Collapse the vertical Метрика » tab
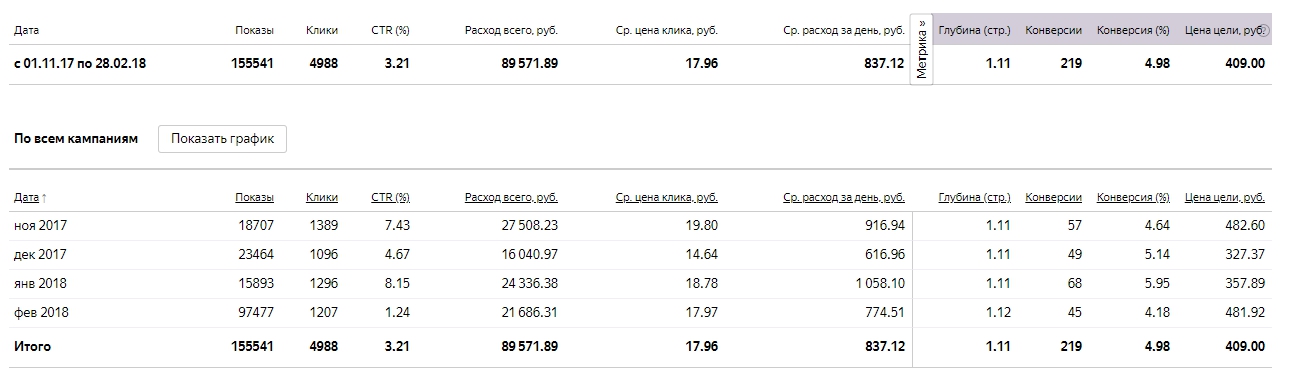Image resolution: width=1293 pixels, height=382 pixels. [x=922, y=50]
